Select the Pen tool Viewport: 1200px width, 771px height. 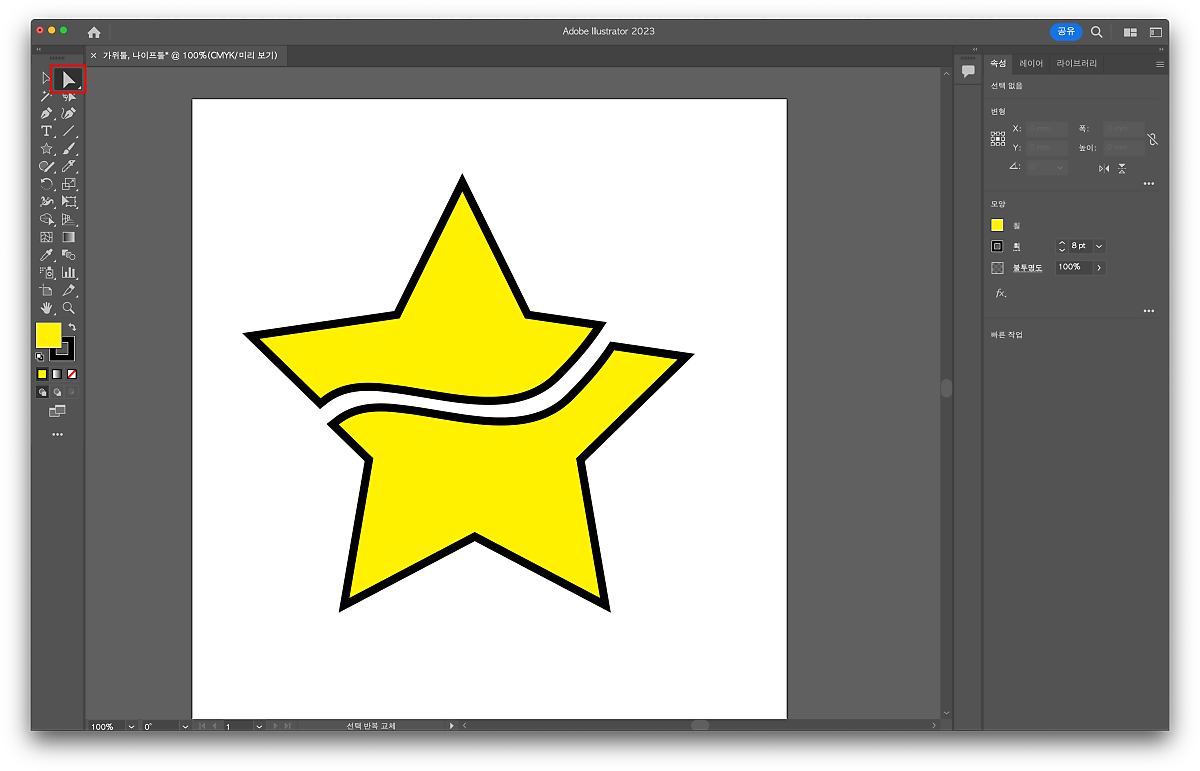[x=46, y=114]
